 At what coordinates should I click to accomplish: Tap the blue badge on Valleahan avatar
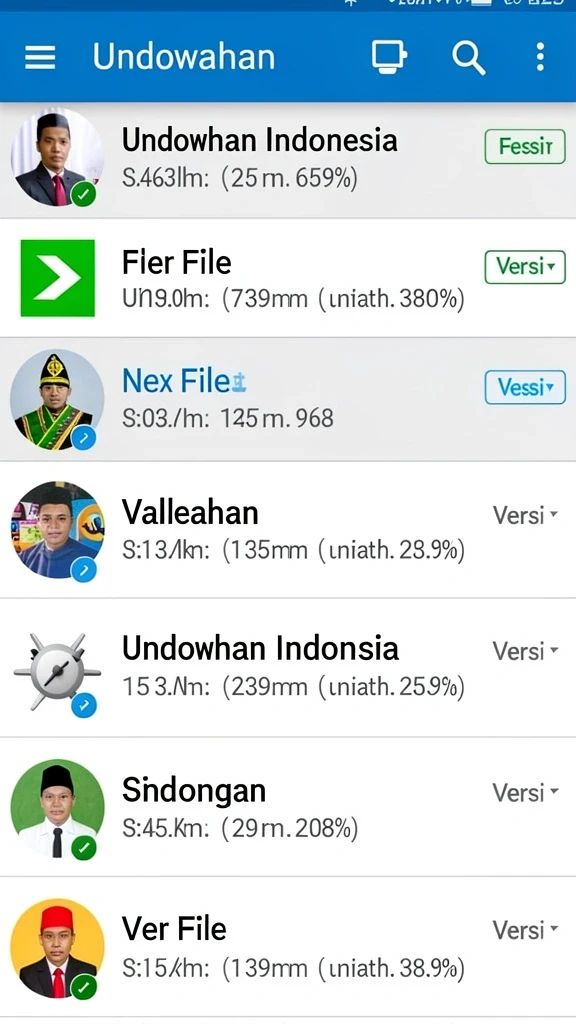click(x=84, y=570)
